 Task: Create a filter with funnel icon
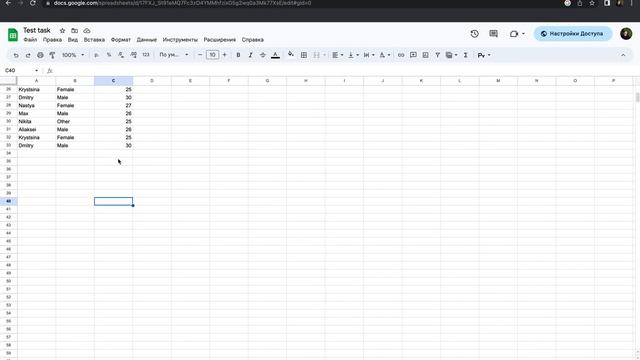point(438,55)
